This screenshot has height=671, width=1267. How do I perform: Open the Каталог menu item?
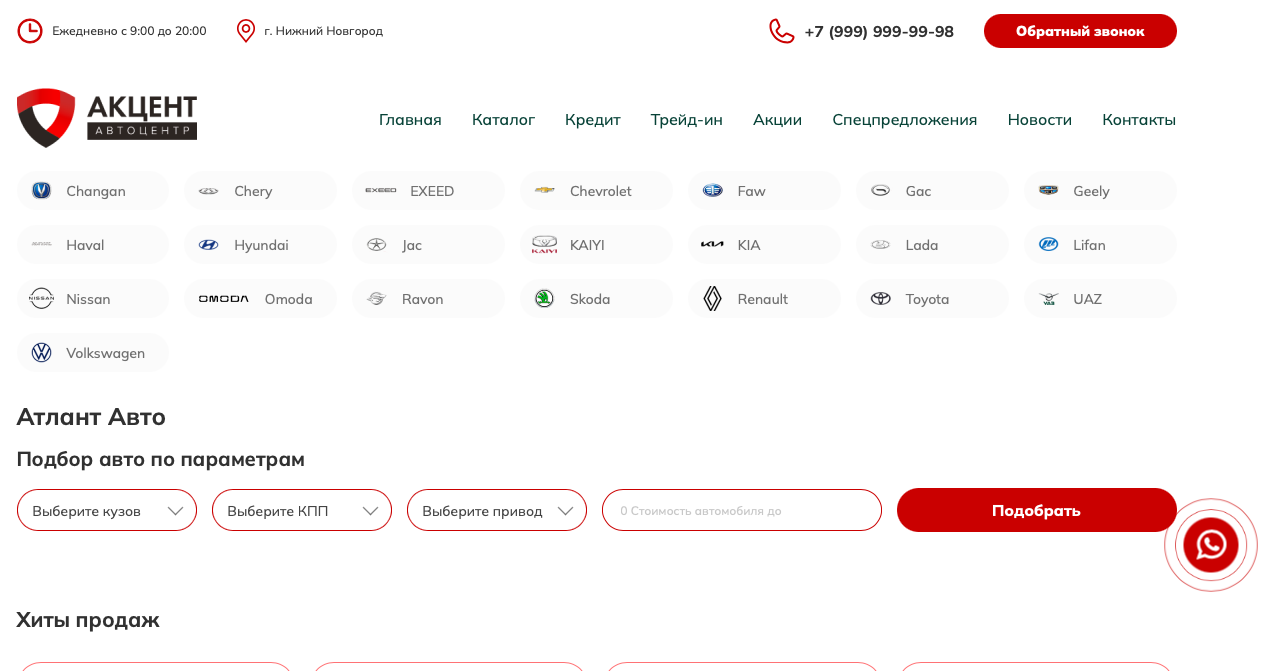tap(503, 120)
